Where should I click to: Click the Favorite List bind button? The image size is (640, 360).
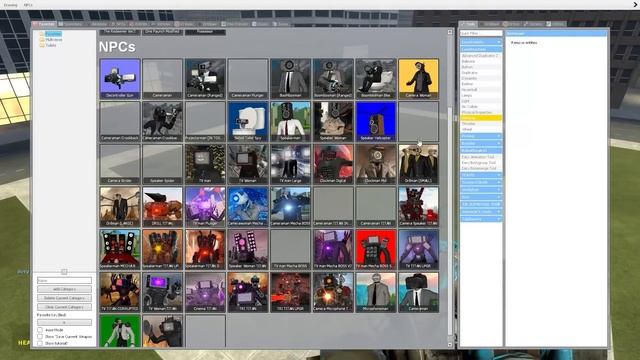point(64,322)
